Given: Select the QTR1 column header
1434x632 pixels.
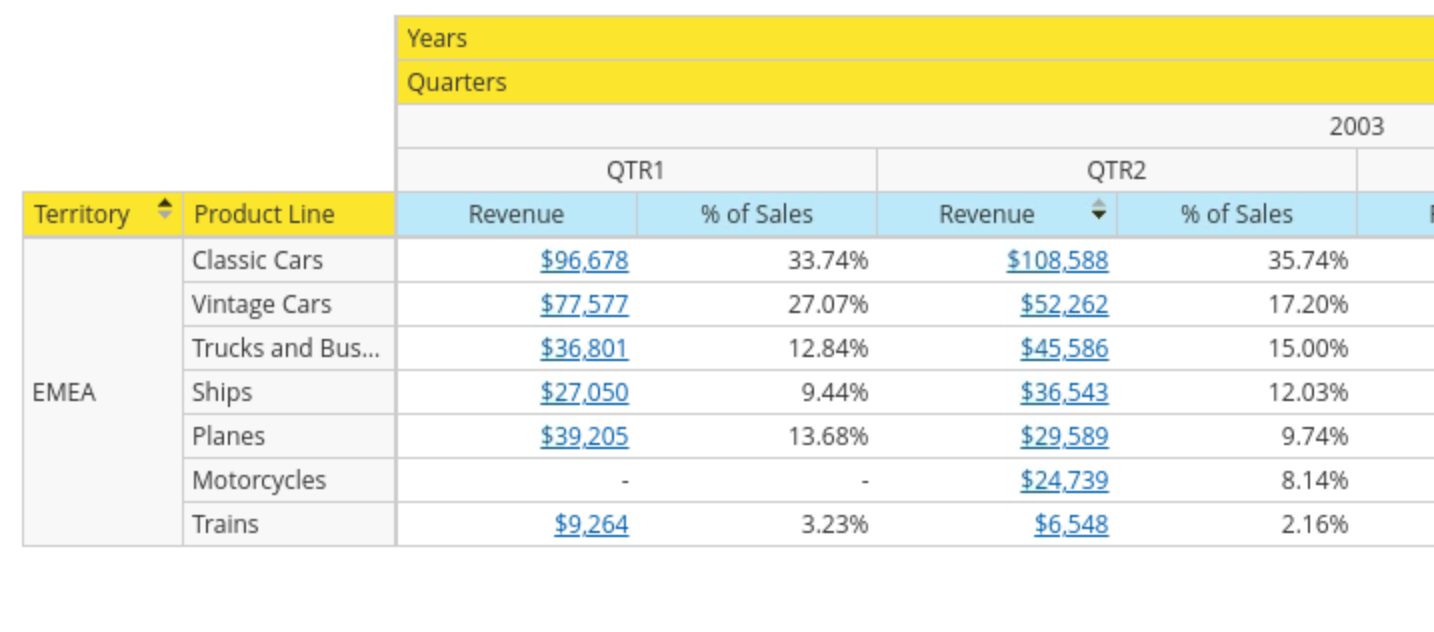Looking at the screenshot, I should coord(636,171).
